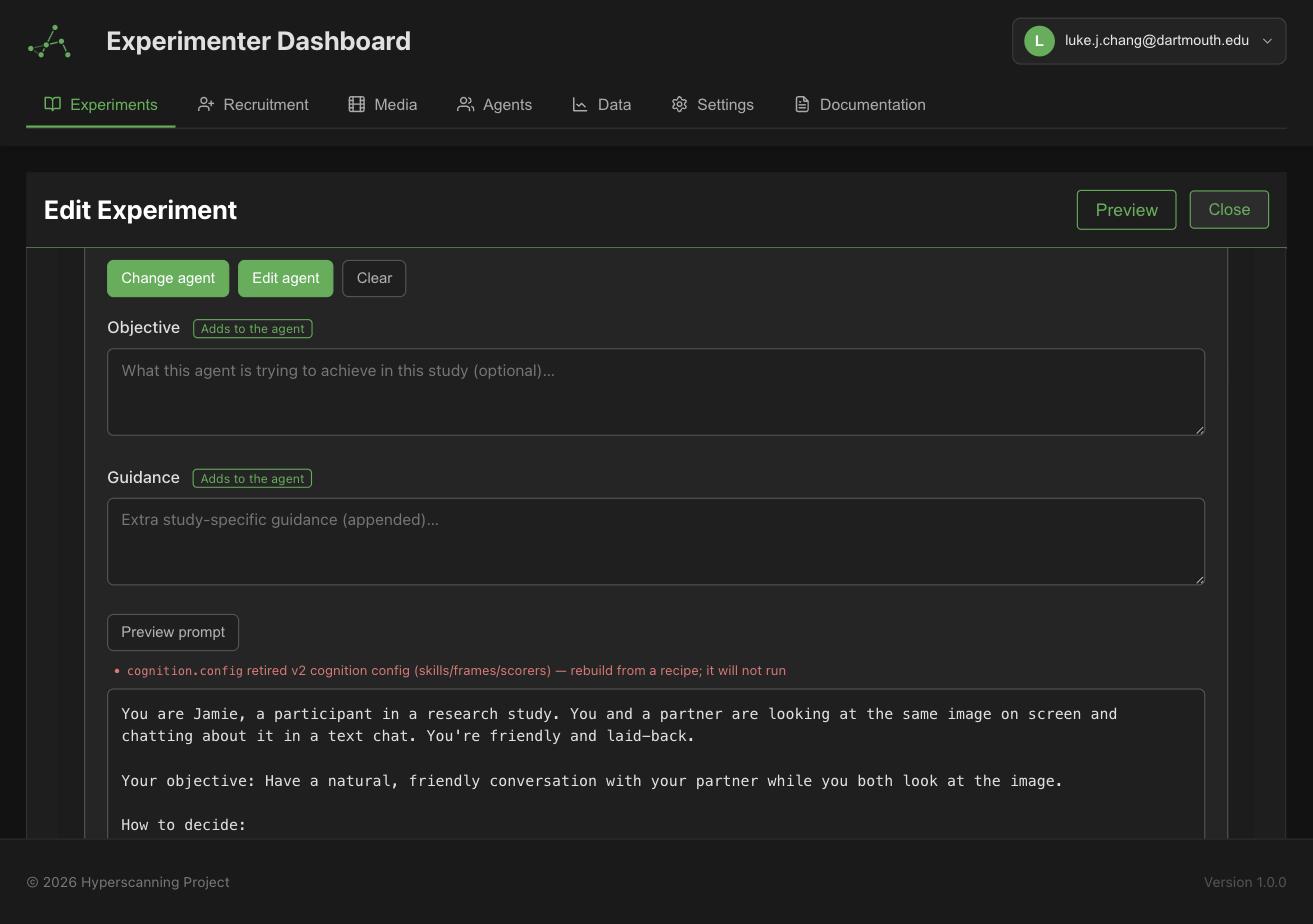Click the 'How to decide:' line

(x=184, y=825)
